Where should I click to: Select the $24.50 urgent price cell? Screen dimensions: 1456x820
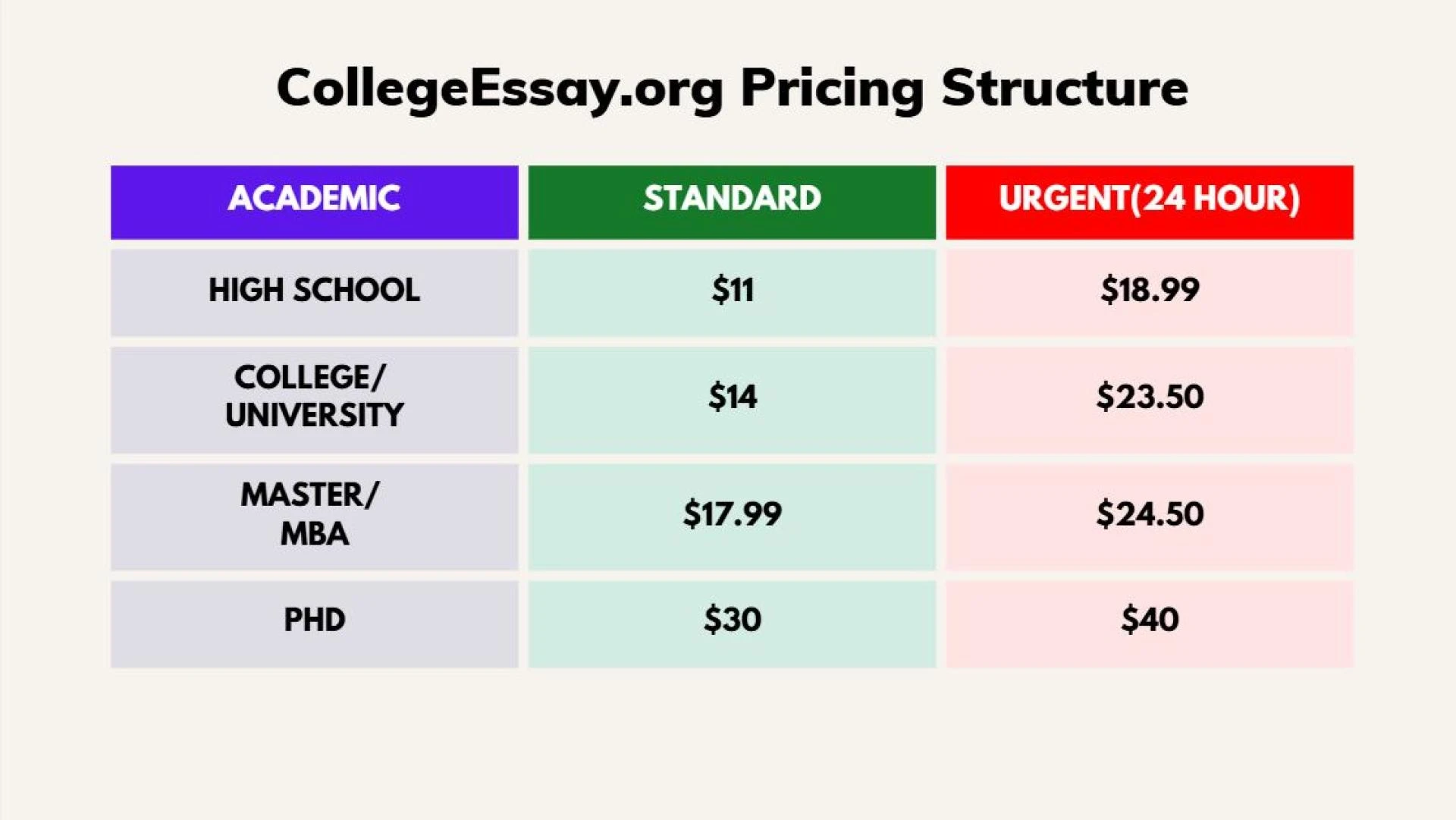(x=1150, y=517)
